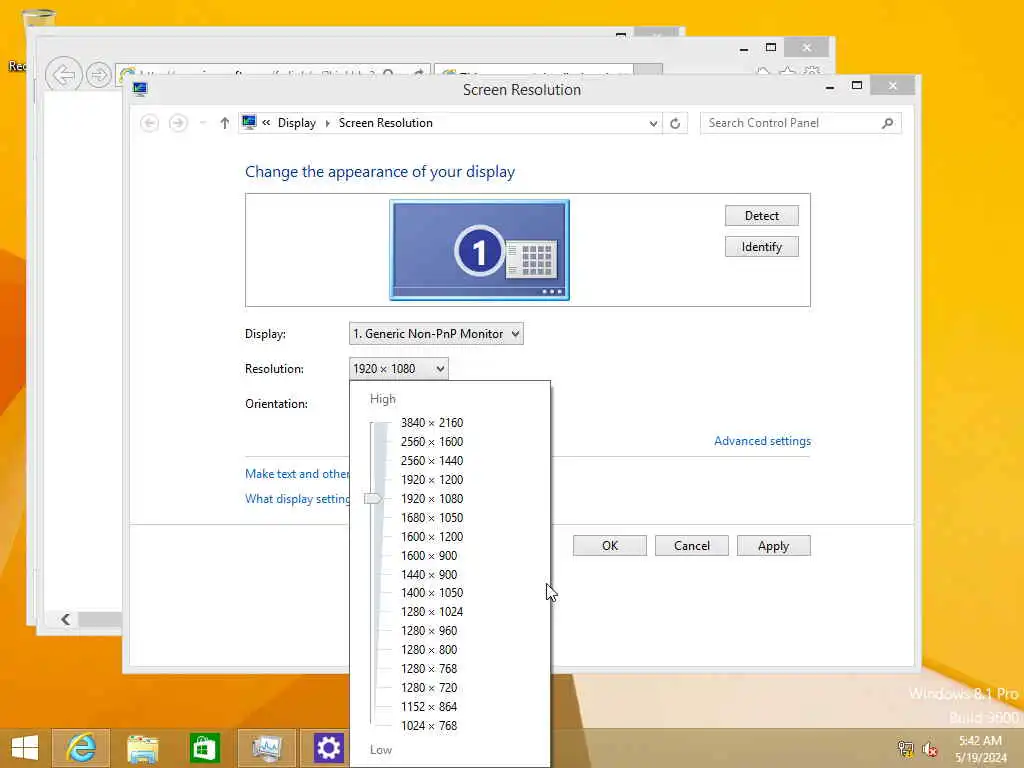Image resolution: width=1024 pixels, height=768 pixels.
Task: Cancel the resolution changes
Action: (x=692, y=546)
